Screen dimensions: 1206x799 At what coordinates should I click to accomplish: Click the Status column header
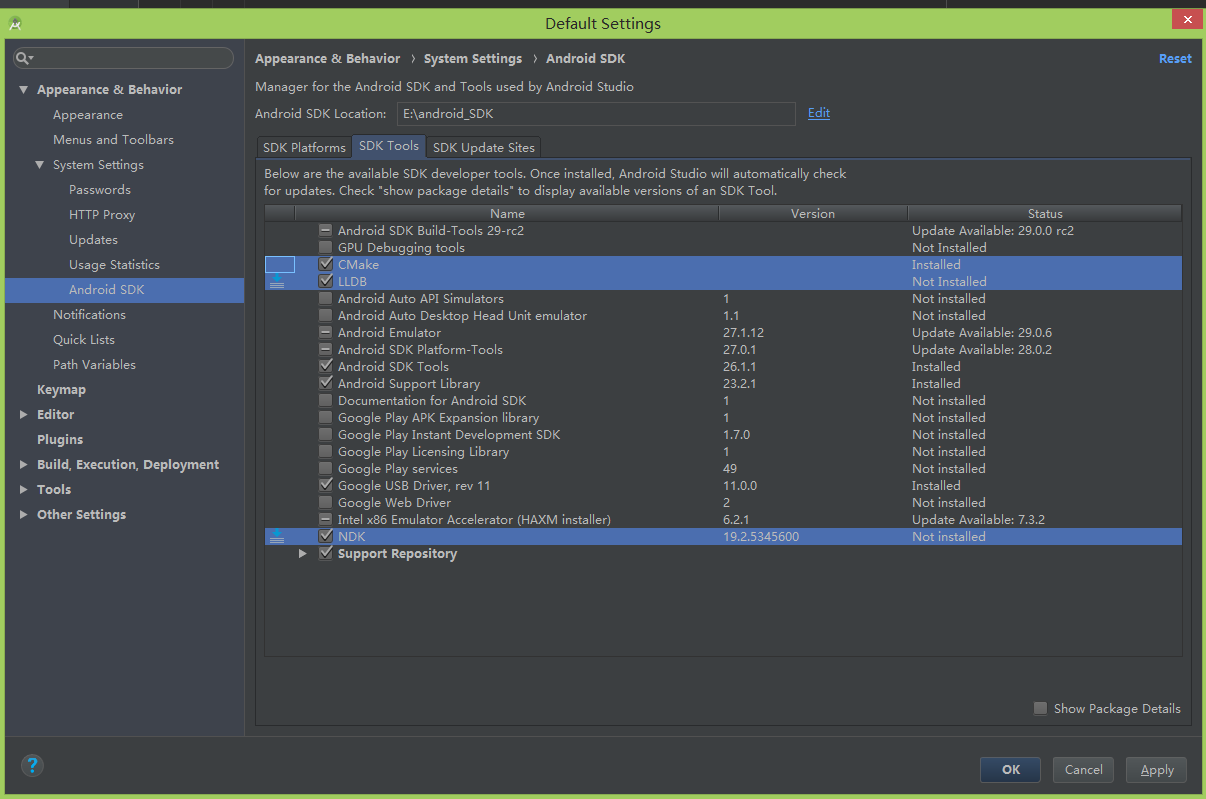pyautogui.click(x=1045, y=213)
